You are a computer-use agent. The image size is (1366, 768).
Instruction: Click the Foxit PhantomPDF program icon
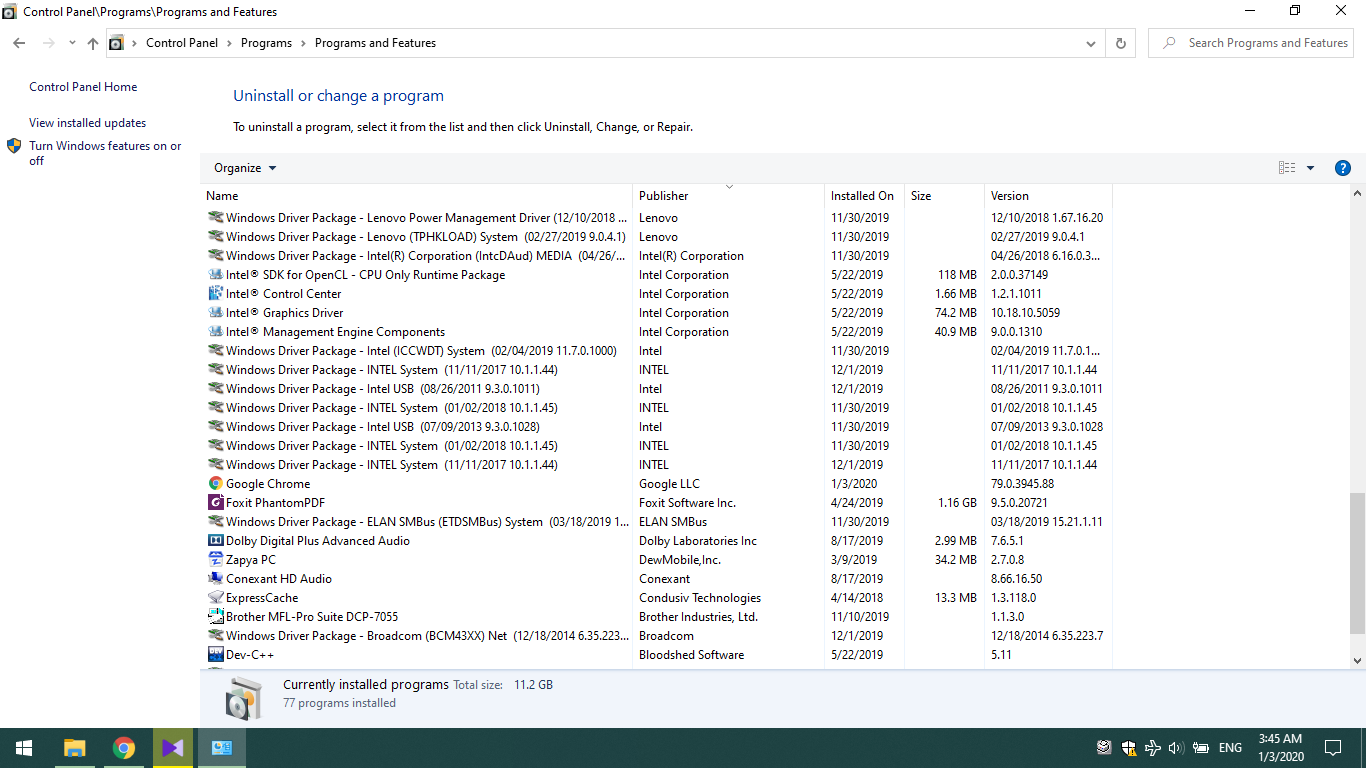(215, 503)
